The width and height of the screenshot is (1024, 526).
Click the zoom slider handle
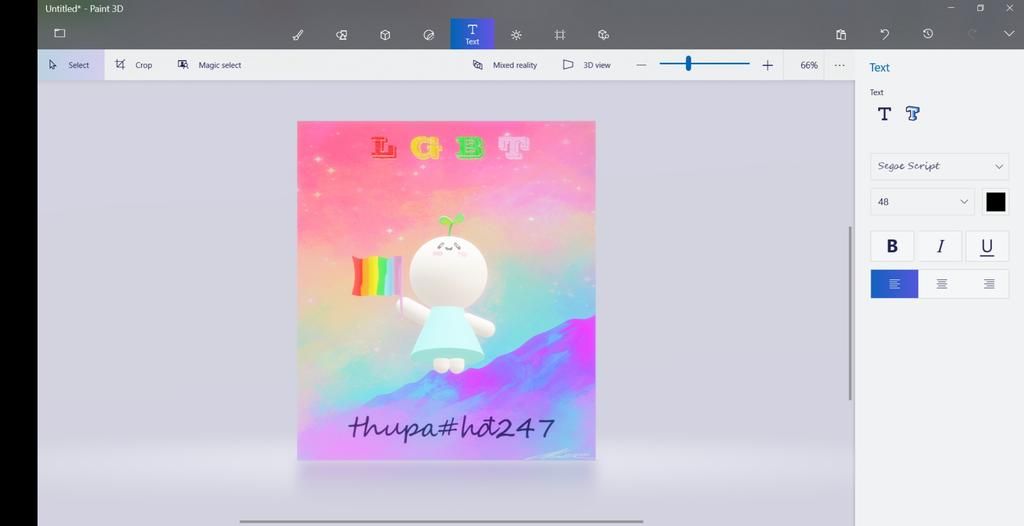tap(688, 63)
